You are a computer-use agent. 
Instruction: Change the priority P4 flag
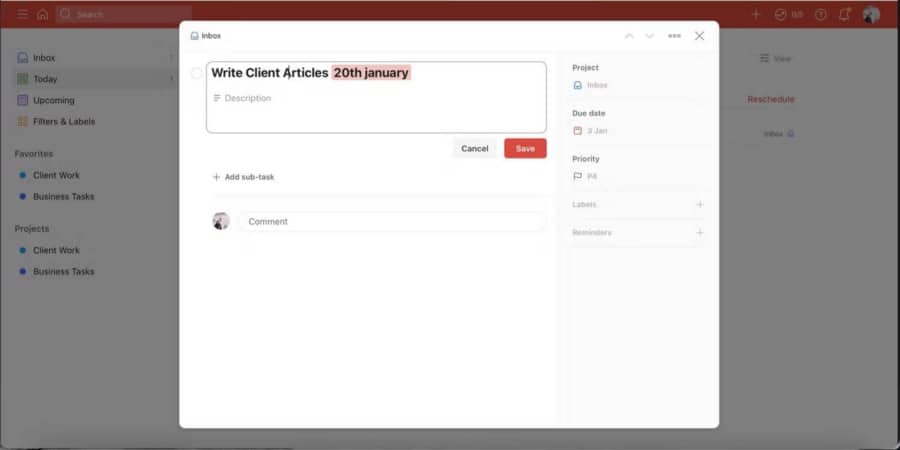(x=585, y=176)
